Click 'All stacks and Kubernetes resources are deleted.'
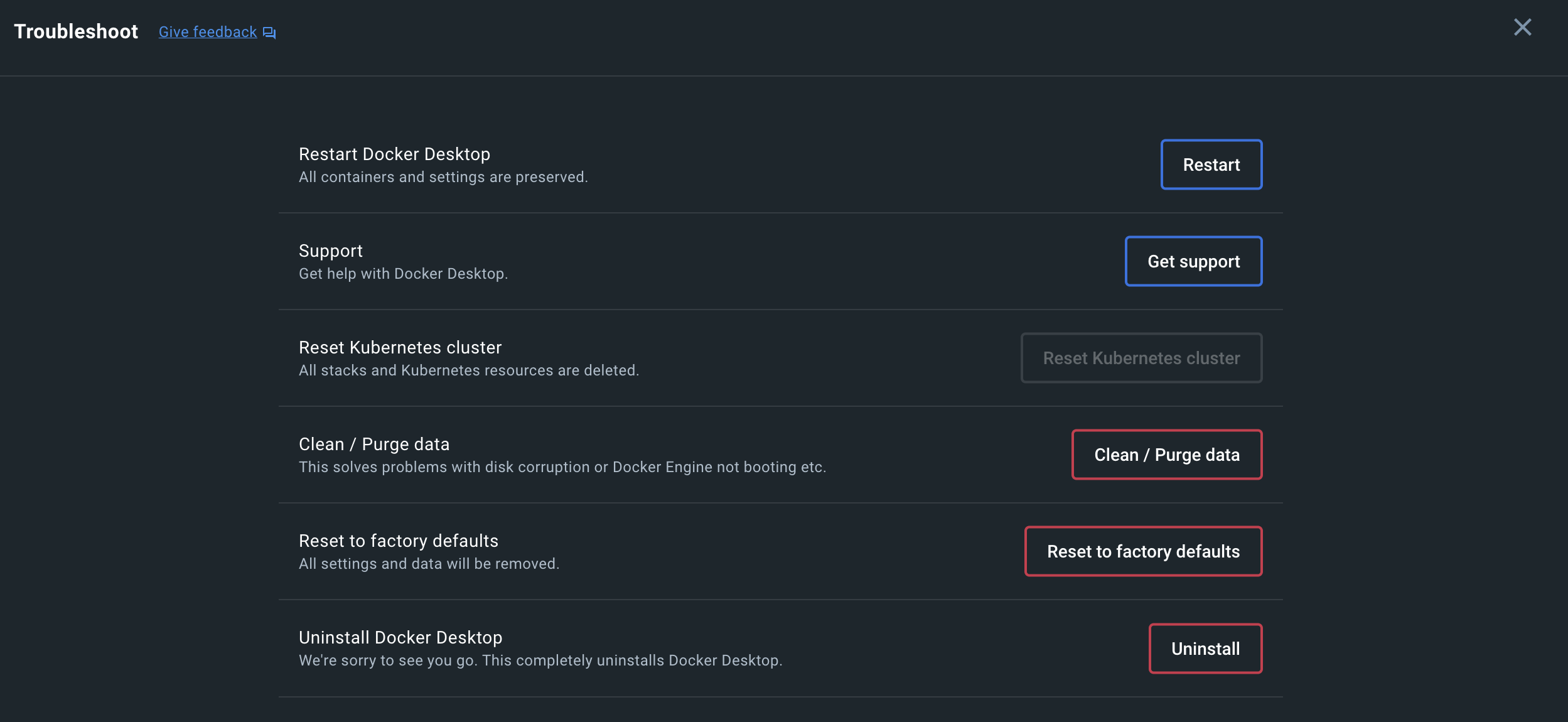1568x722 pixels. pyautogui.click(x=469, y=370)
